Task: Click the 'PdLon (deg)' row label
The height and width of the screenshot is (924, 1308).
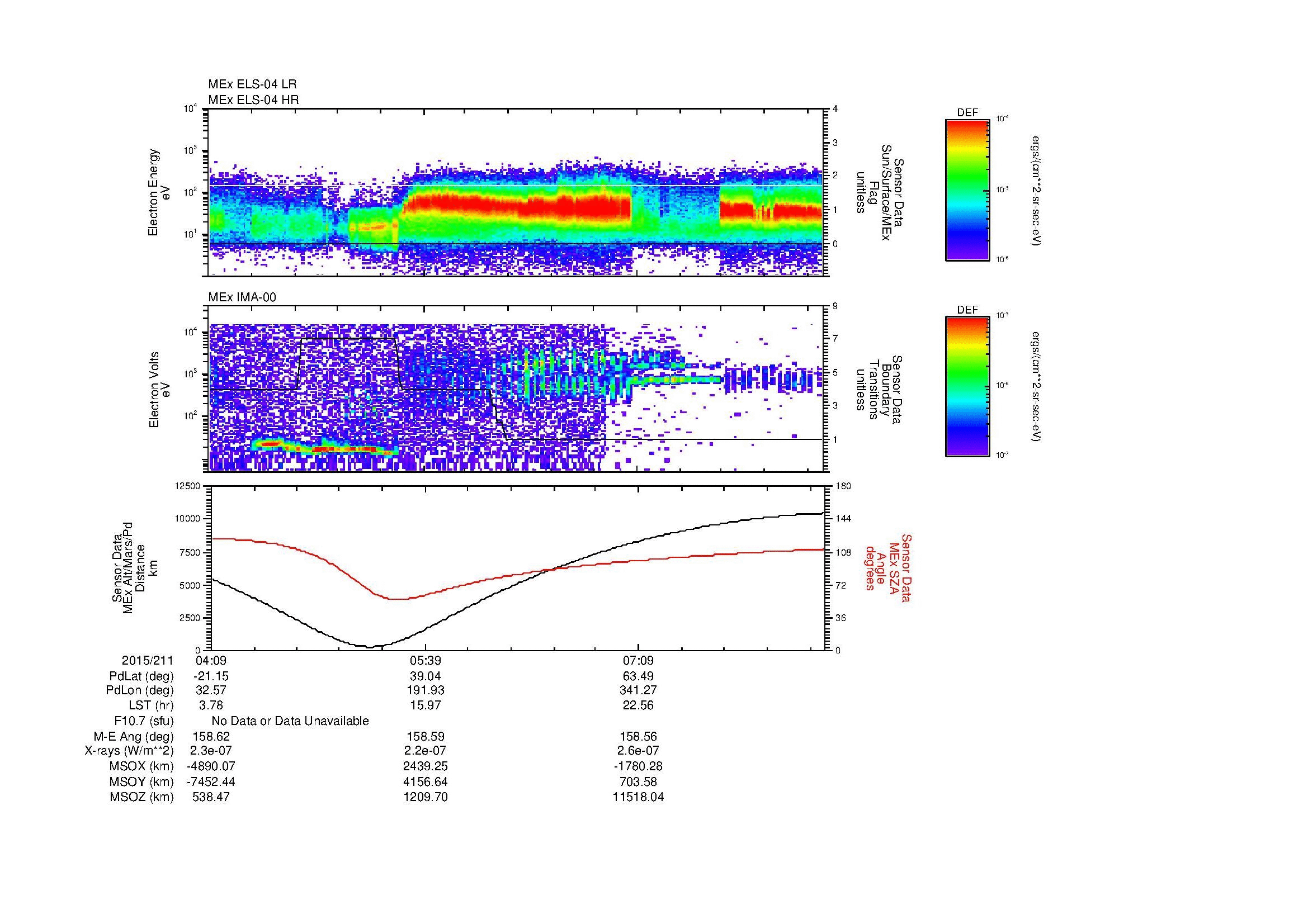Action: point(140,690)
